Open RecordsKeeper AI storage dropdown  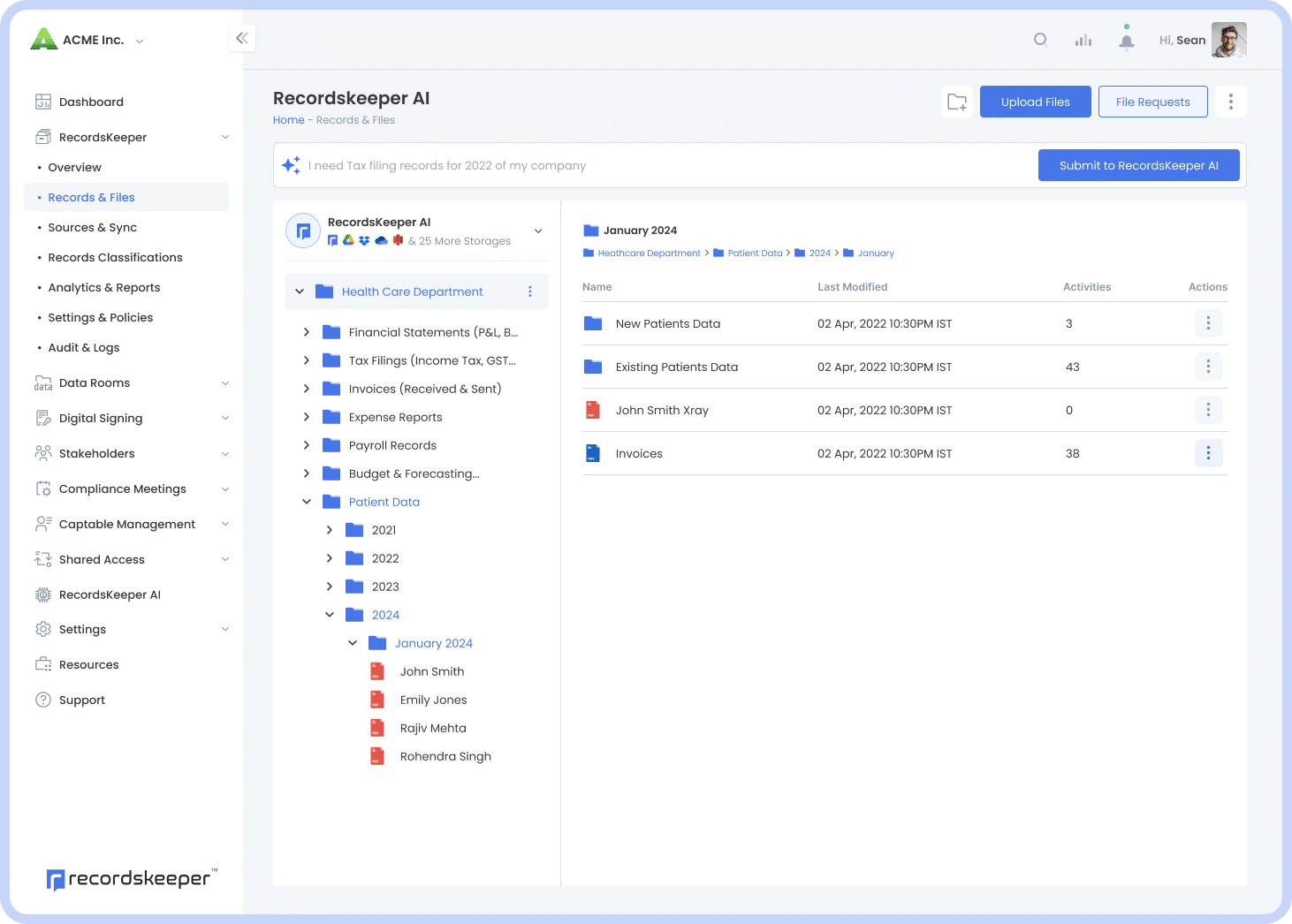click(538, 231)
